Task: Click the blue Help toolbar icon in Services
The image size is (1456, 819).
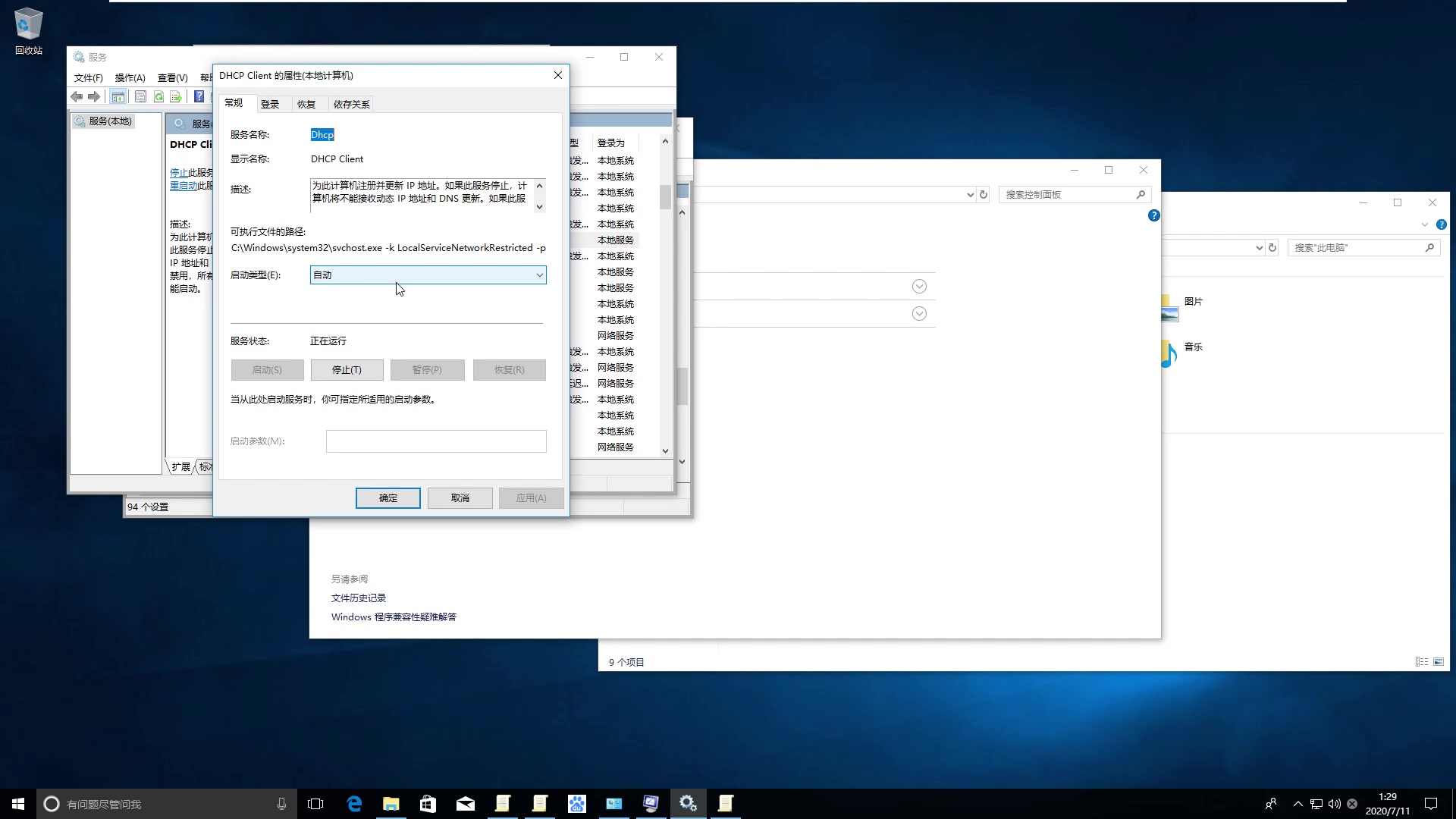Action: (199, 96)
